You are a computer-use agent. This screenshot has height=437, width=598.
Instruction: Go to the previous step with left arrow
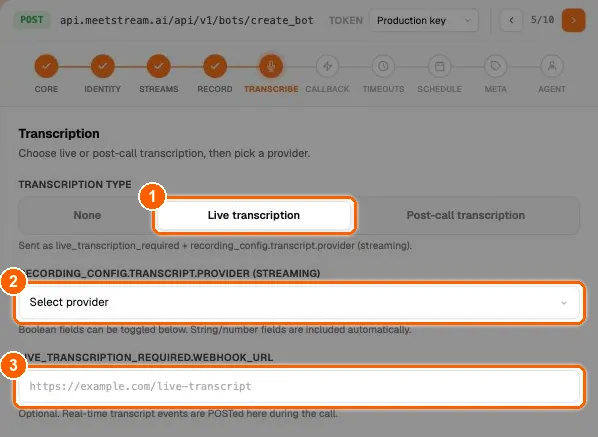pyautogui.click(x=511, y=20)
